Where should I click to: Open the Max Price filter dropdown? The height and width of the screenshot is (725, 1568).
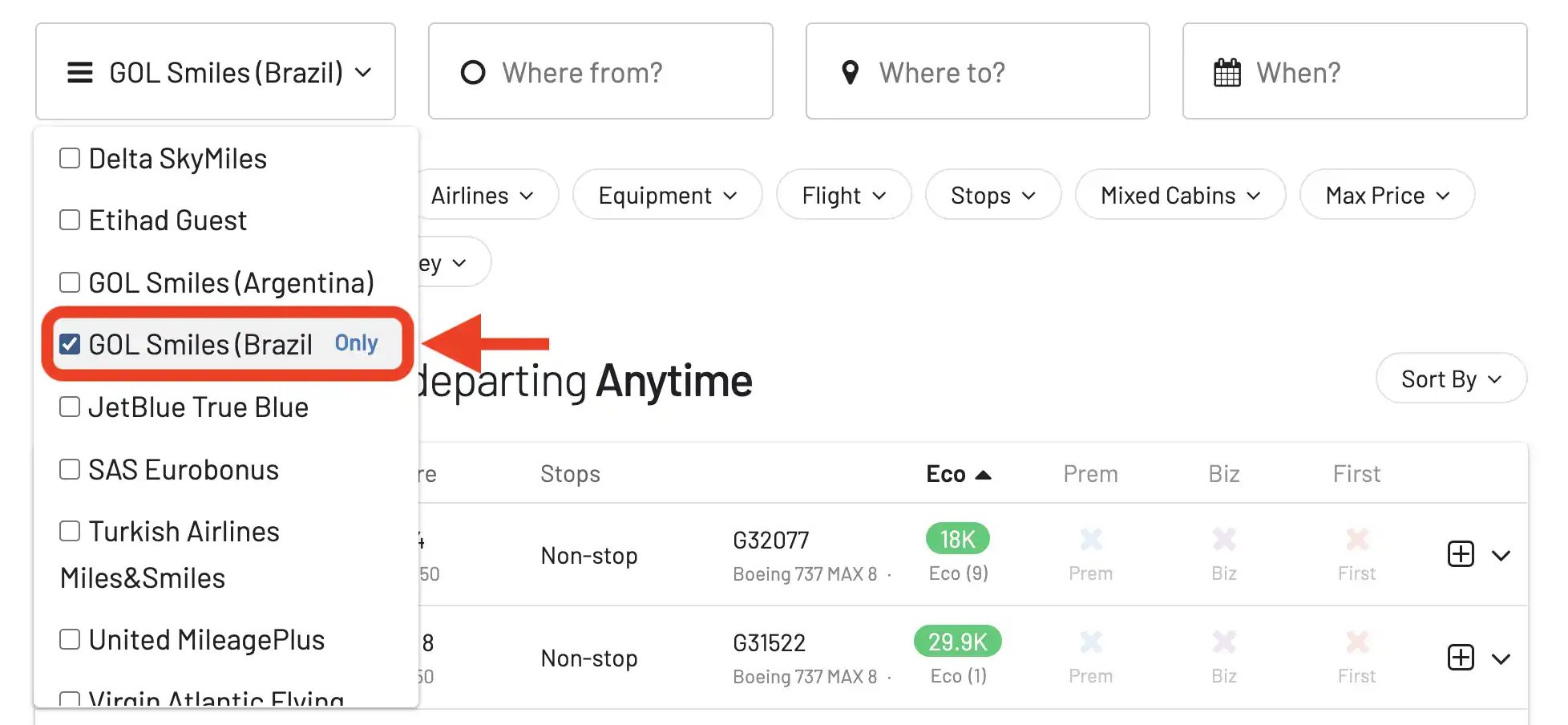[x=1387, y=195]
